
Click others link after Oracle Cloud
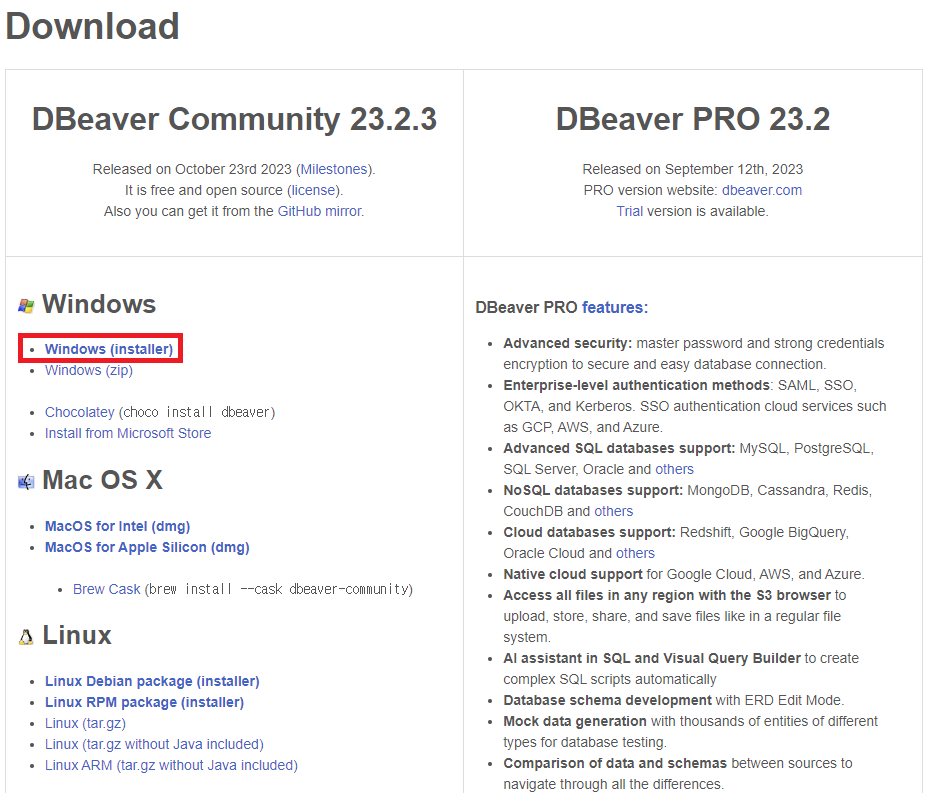635,554
